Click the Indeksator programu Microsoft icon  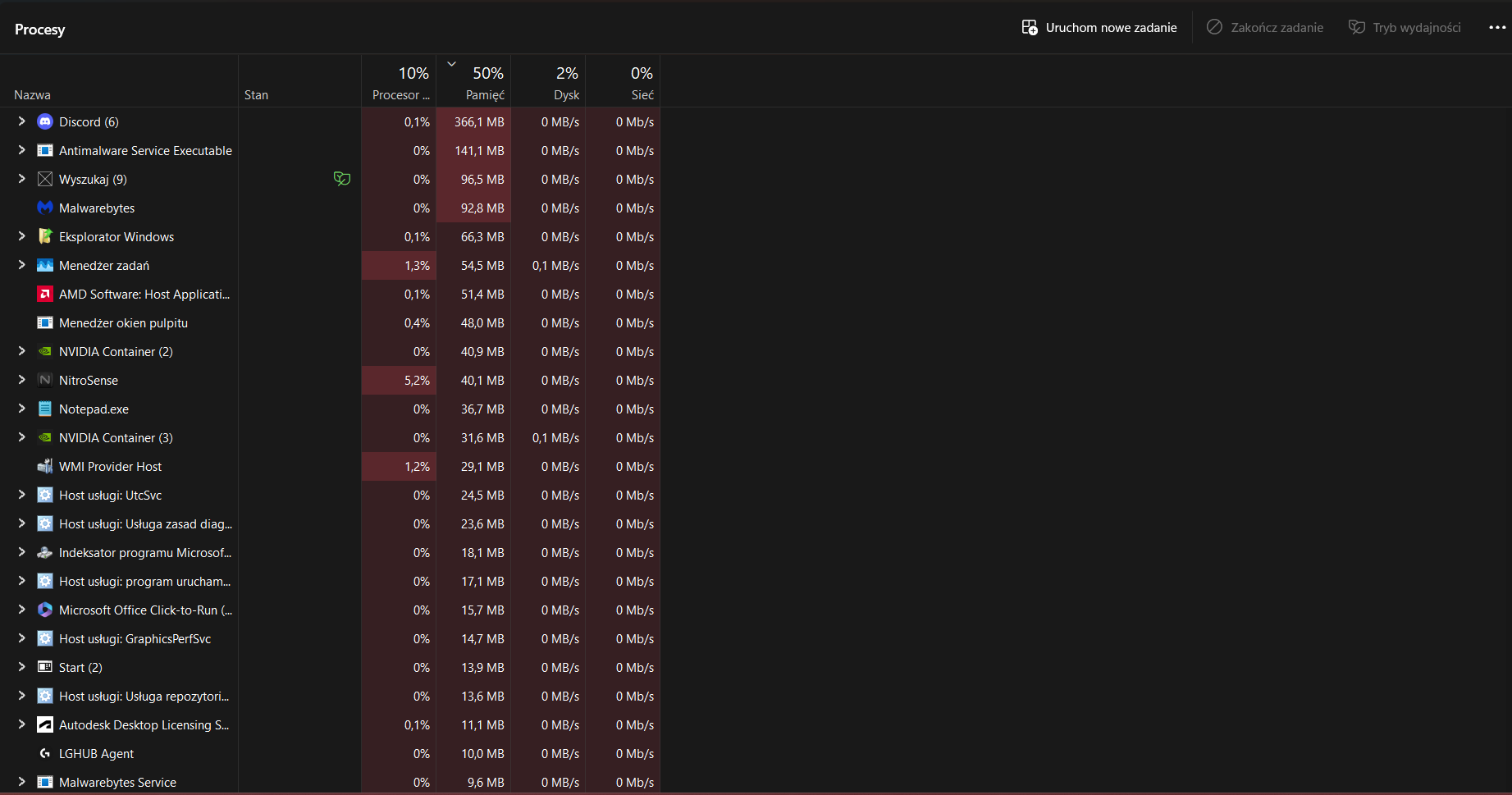45,552
